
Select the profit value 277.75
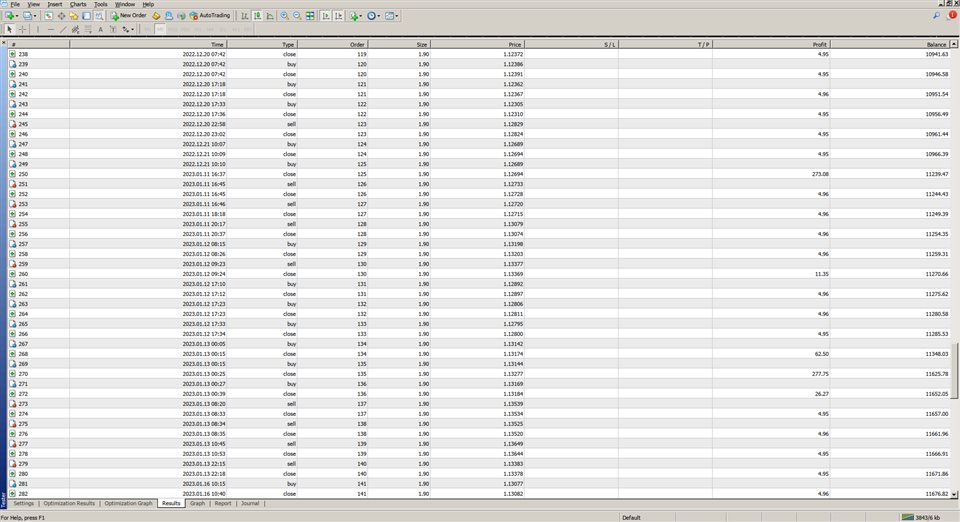[x=820, y=374]
